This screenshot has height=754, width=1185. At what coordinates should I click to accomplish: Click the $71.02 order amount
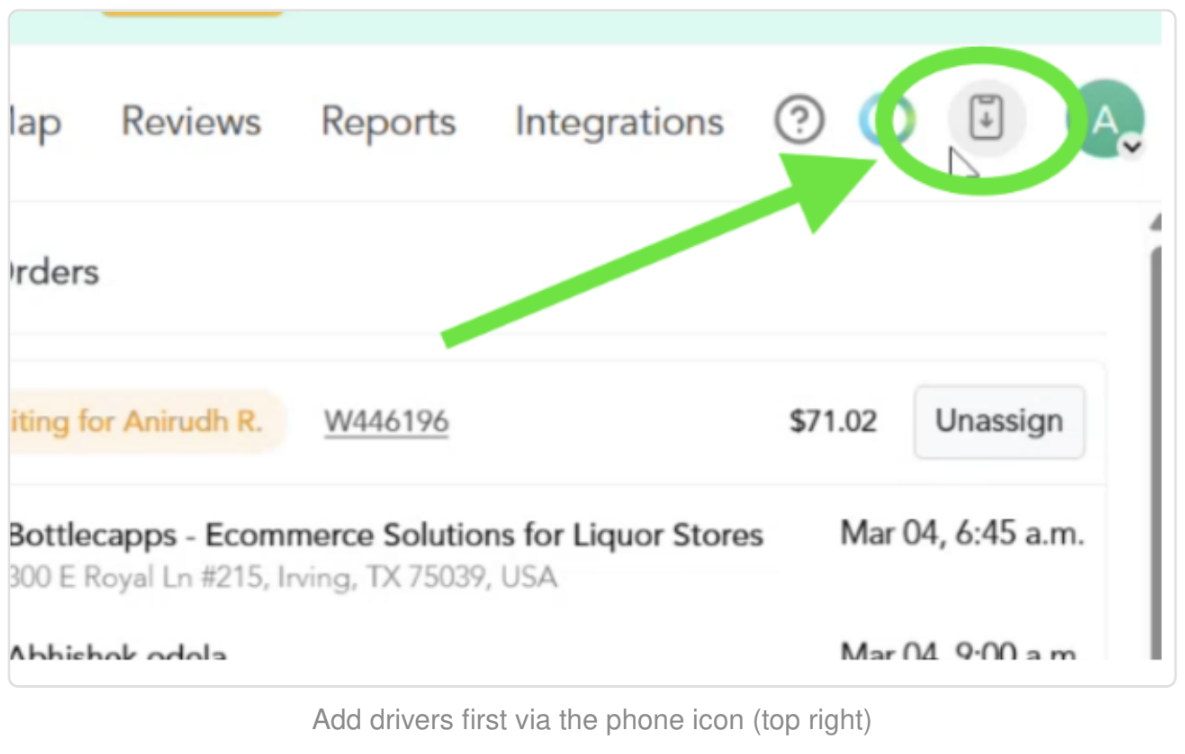point(833,422)
